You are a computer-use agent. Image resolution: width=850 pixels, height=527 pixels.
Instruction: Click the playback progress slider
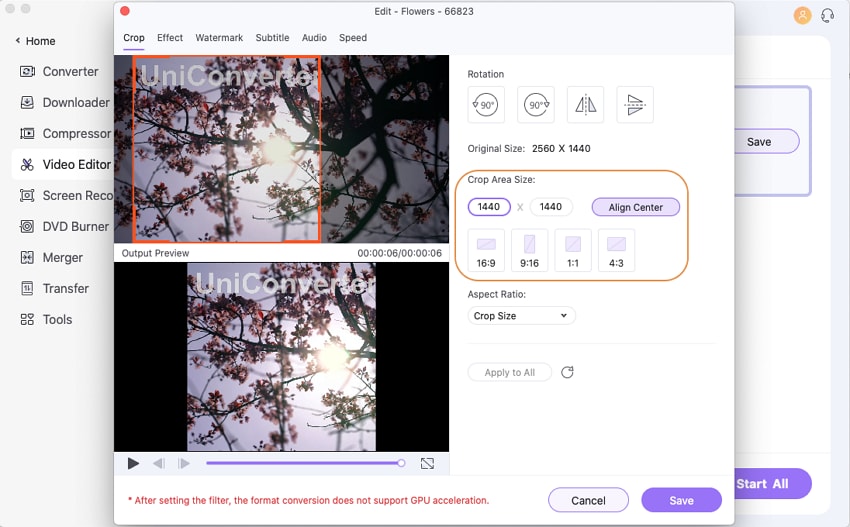coord(305,463)
